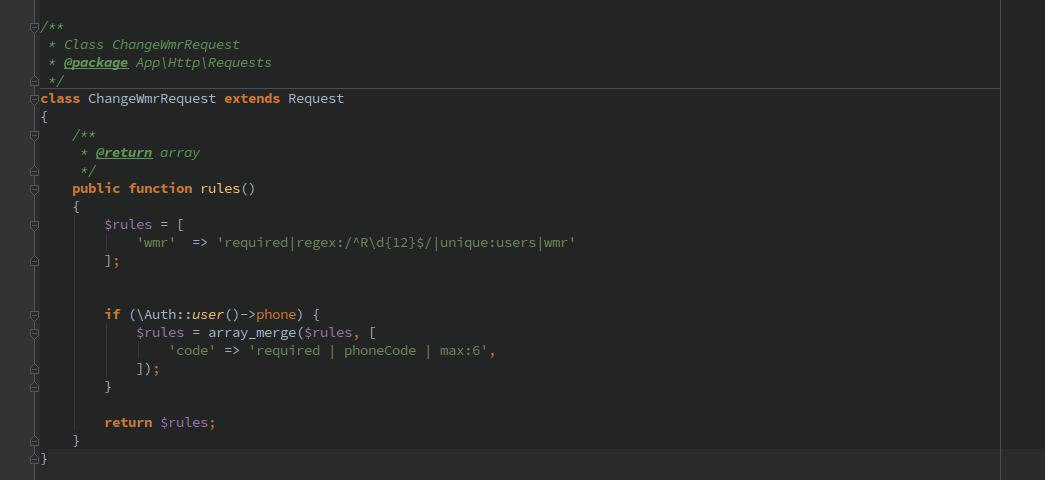
Task: Click the @return doc tag
Action: [x=124, y=152]
